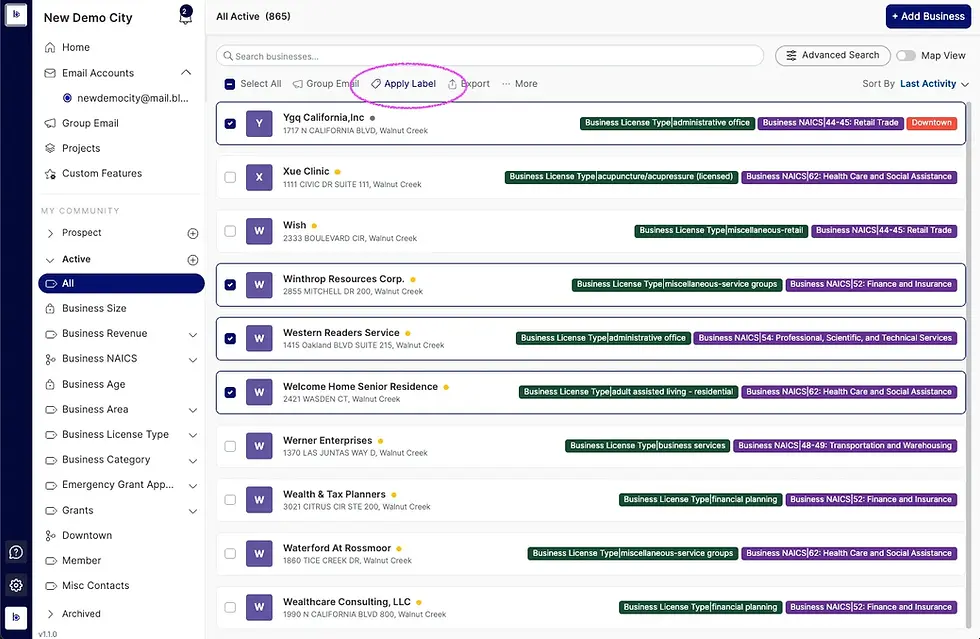
Task: Open the help question mark icon
Action: pyautogui.click(x=16, y=552)
